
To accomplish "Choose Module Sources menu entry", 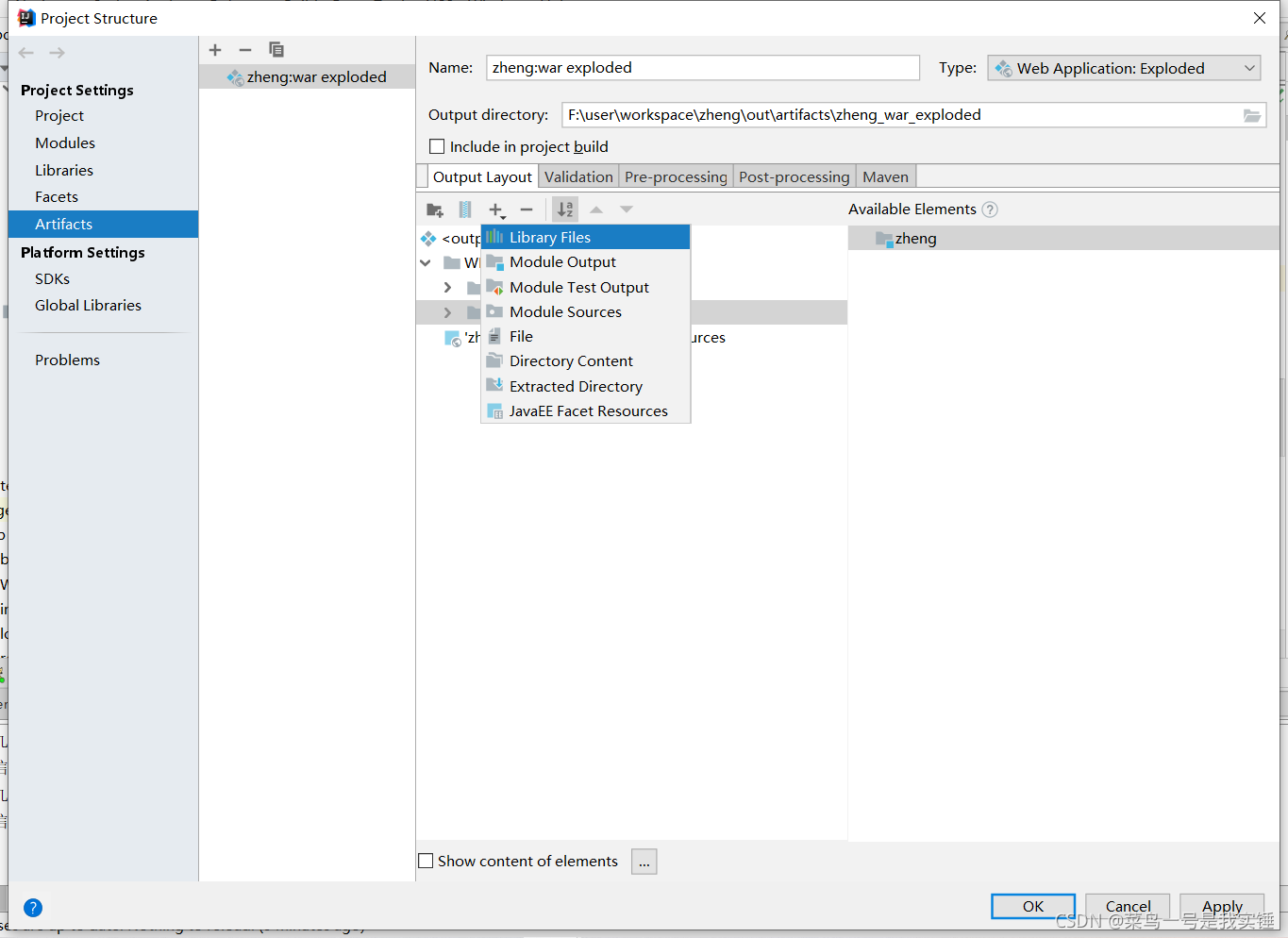I will (x=586, y=311).
